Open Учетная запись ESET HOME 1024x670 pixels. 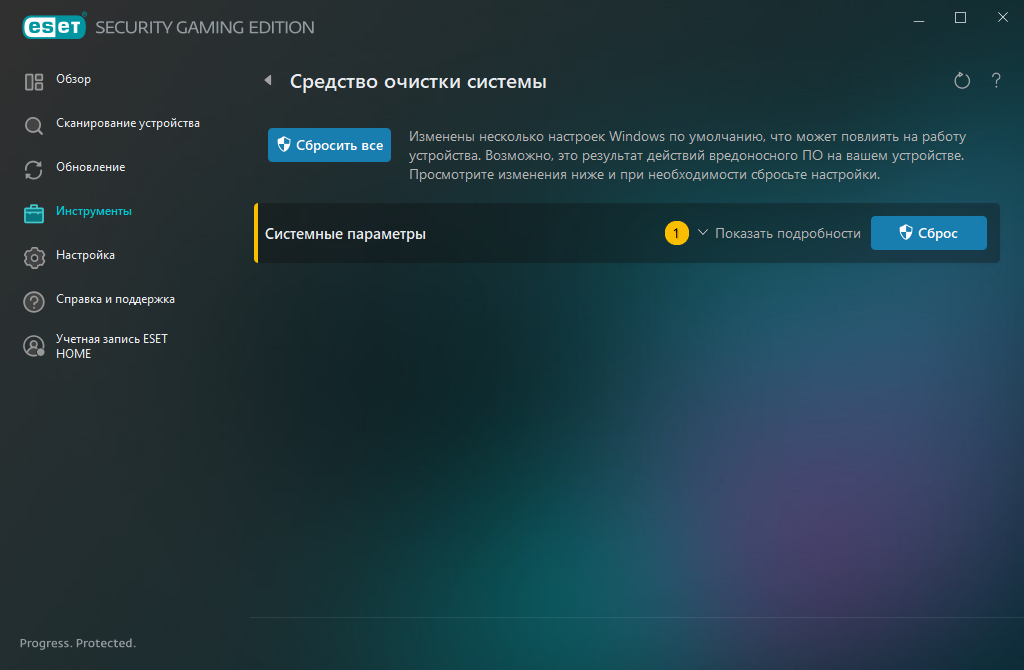coord(112,346)
